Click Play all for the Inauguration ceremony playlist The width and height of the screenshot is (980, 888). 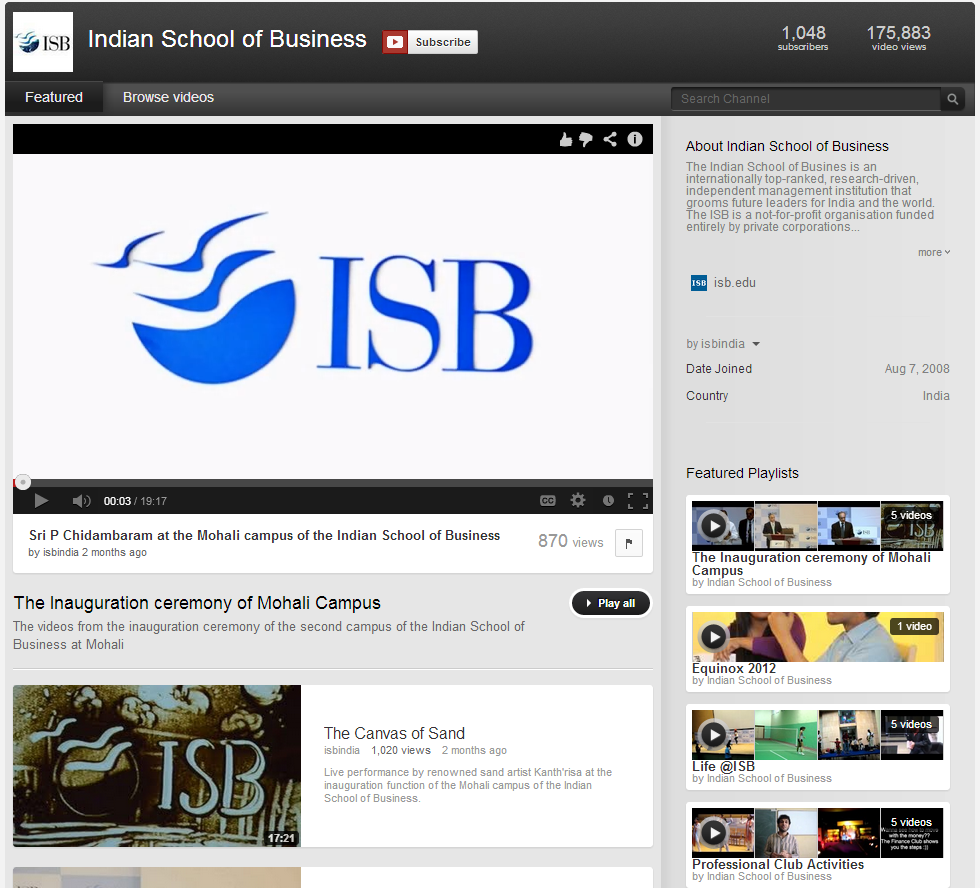coord(610,603)
